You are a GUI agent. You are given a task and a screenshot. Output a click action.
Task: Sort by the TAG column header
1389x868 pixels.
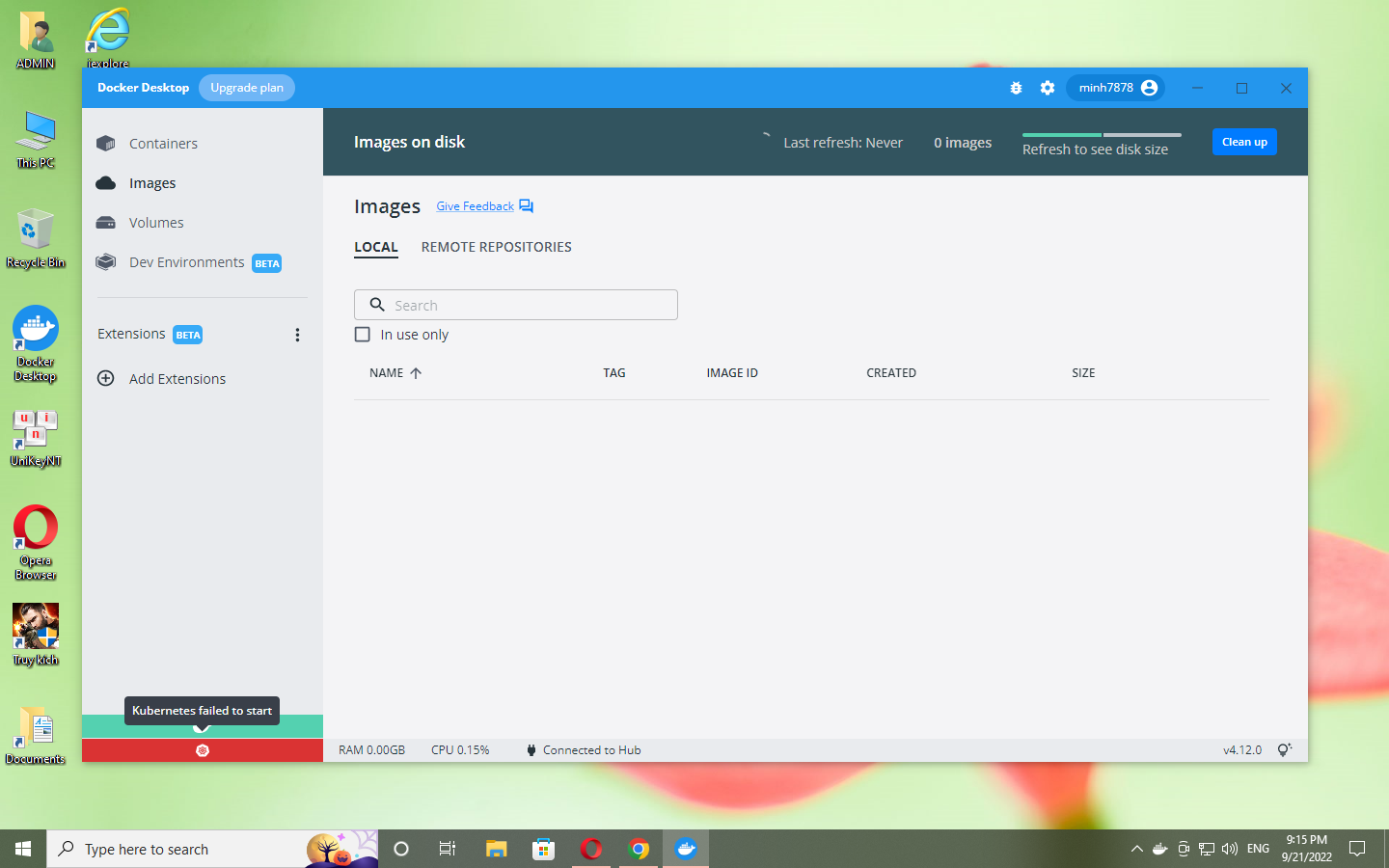point(614,373)
